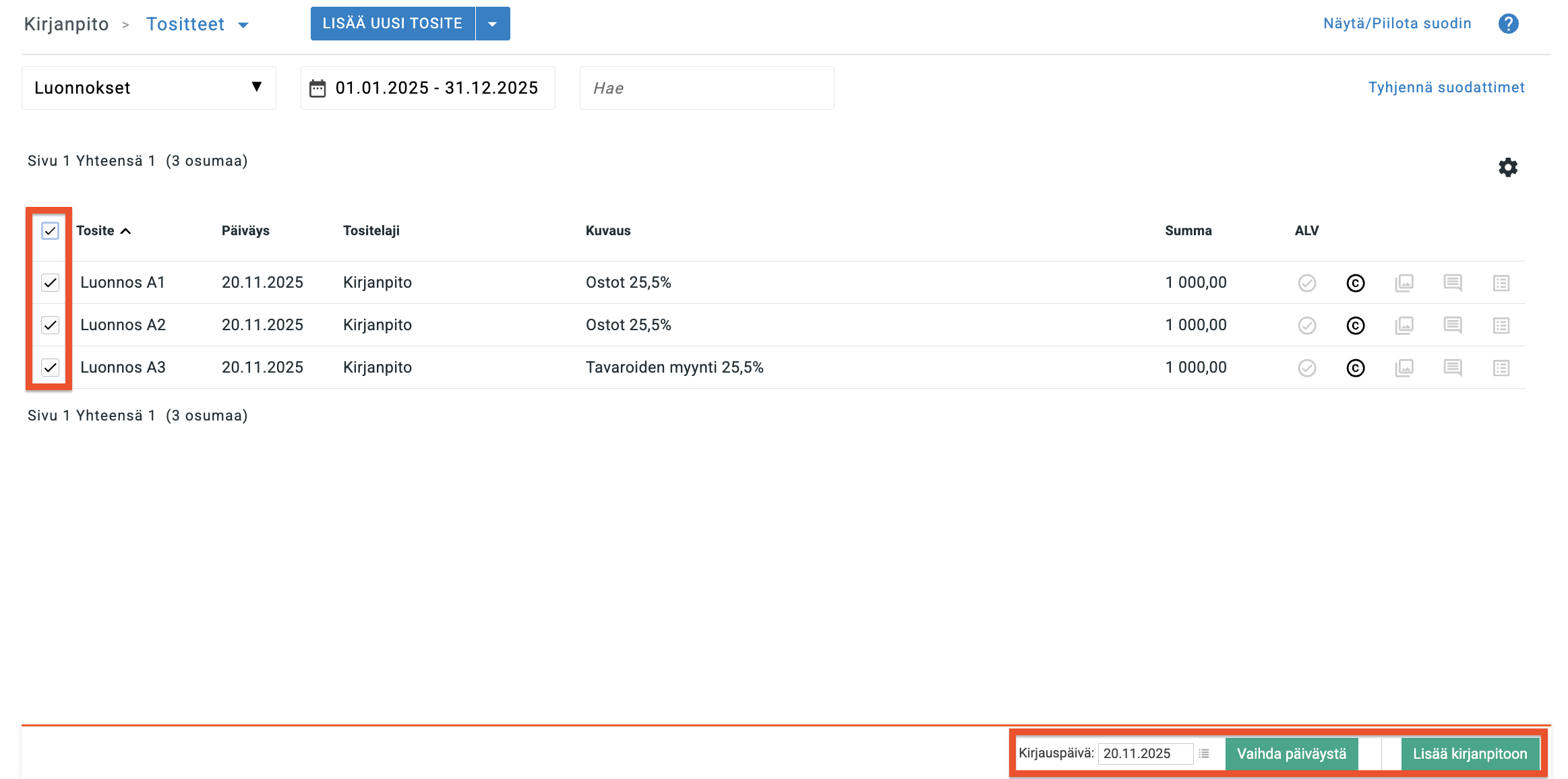
Task: Click Tyhjennä suodattimet link
Action: [1446, 88]
